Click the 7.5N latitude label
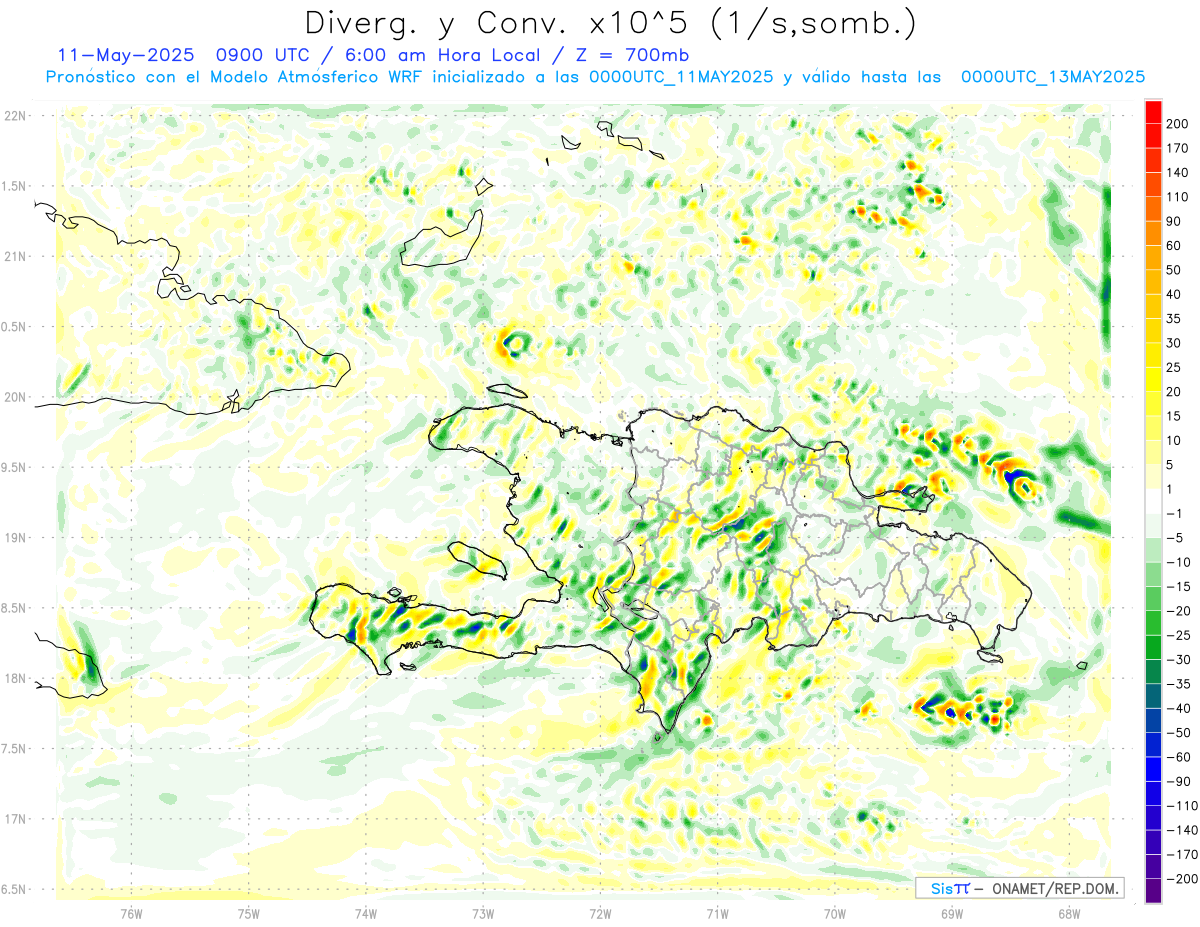 pos(15,749)
